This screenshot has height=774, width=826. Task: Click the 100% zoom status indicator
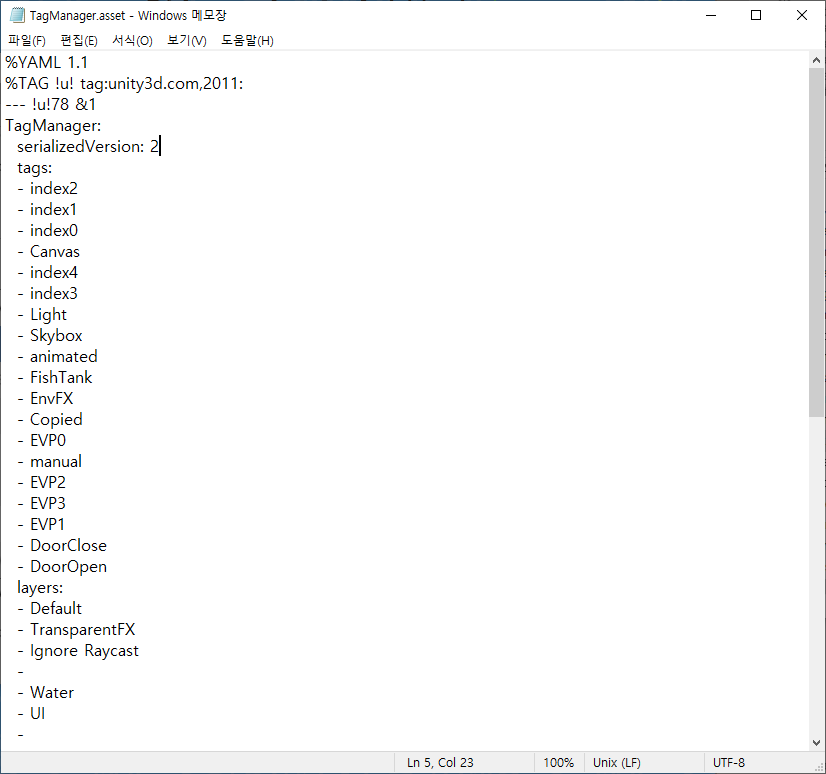[x=558, y=762]
